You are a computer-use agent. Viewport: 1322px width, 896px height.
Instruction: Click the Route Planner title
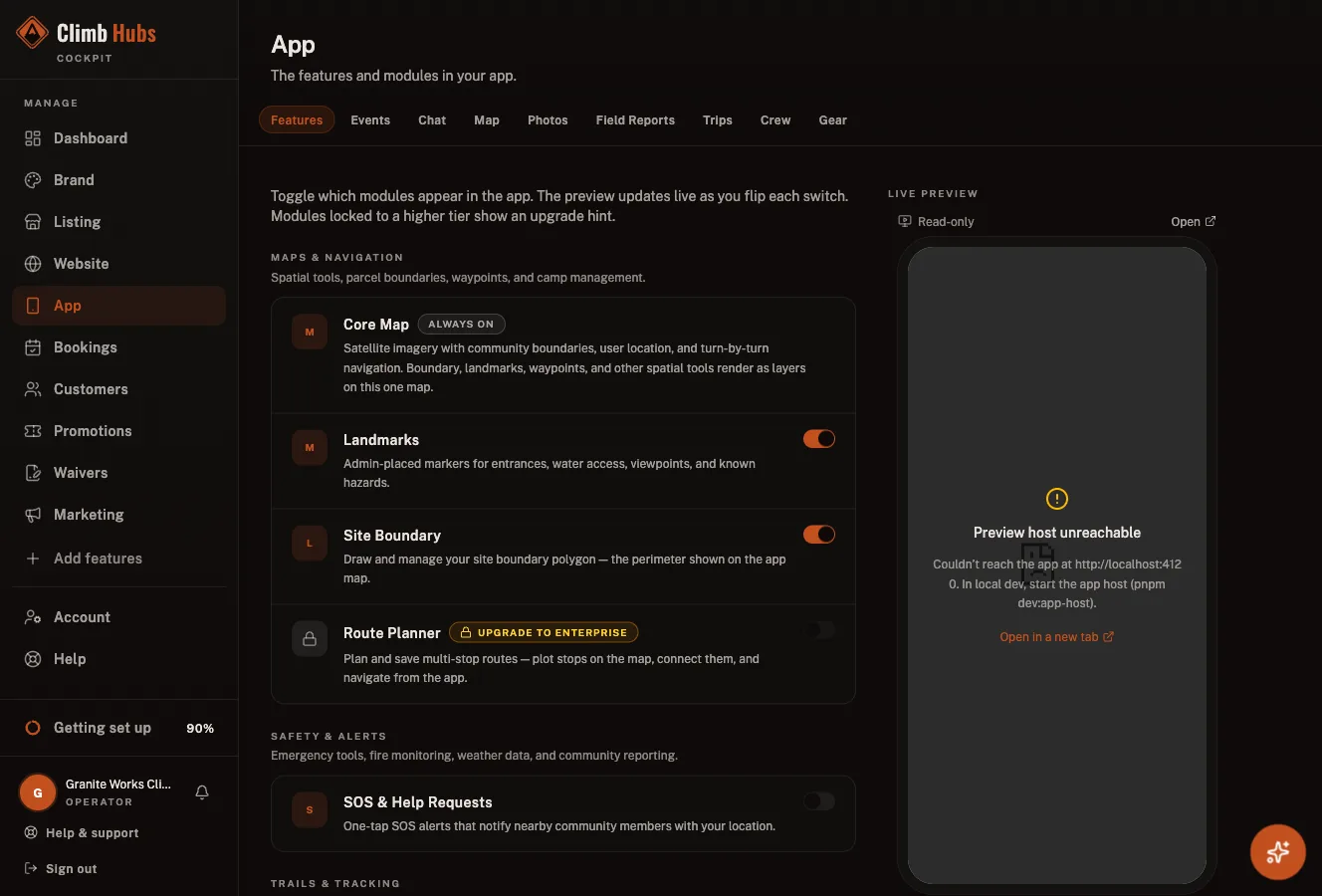pyautogui.click(x=392, y=633)
